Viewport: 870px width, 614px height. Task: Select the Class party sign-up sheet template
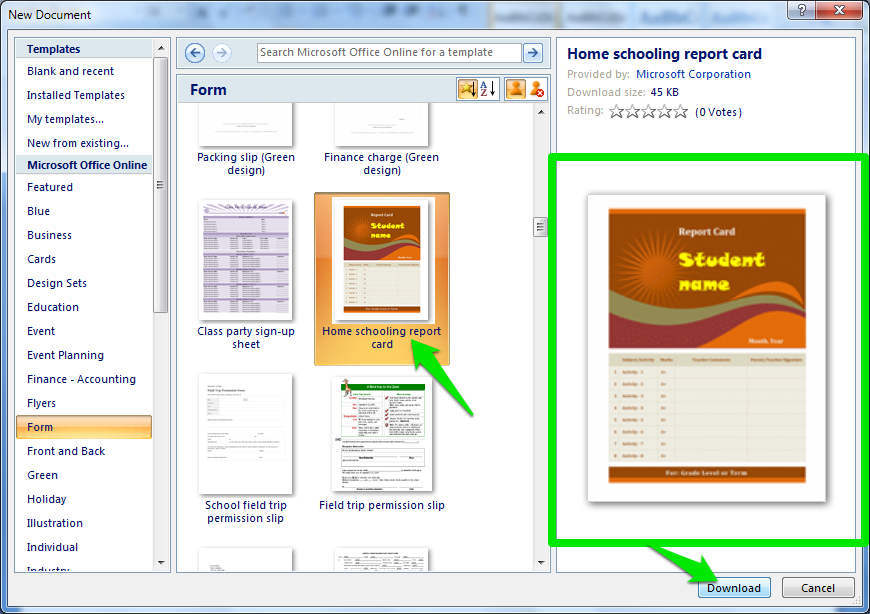click(x=245, y=260)
